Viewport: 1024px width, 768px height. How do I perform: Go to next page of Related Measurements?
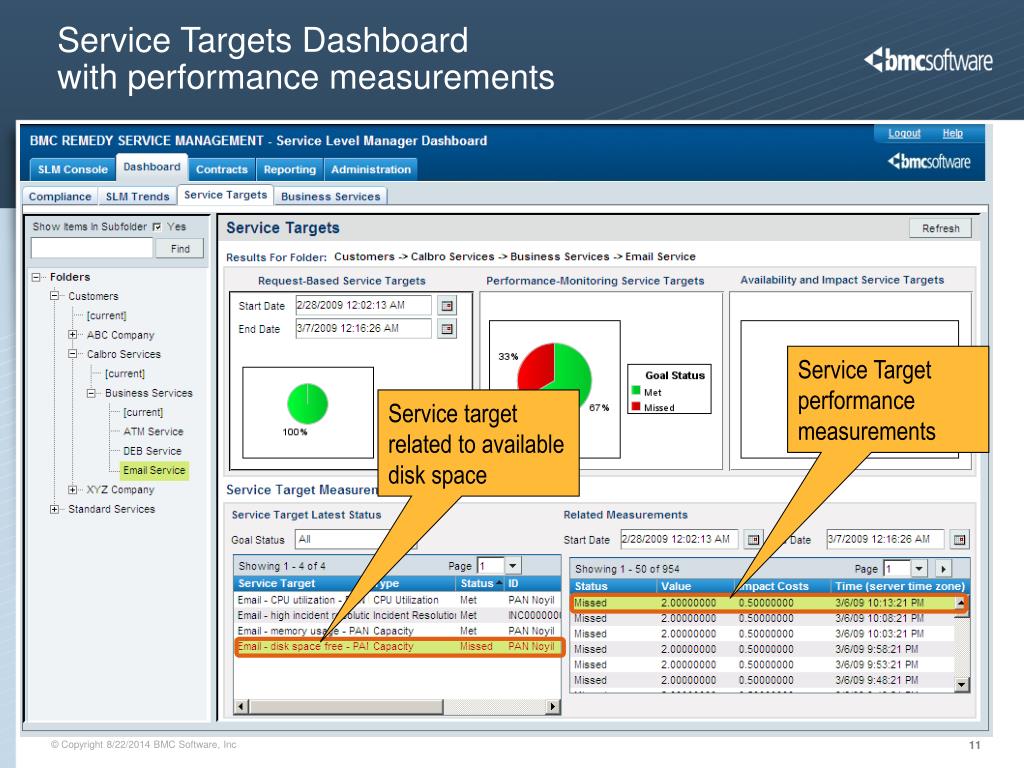tap(943, 569)
